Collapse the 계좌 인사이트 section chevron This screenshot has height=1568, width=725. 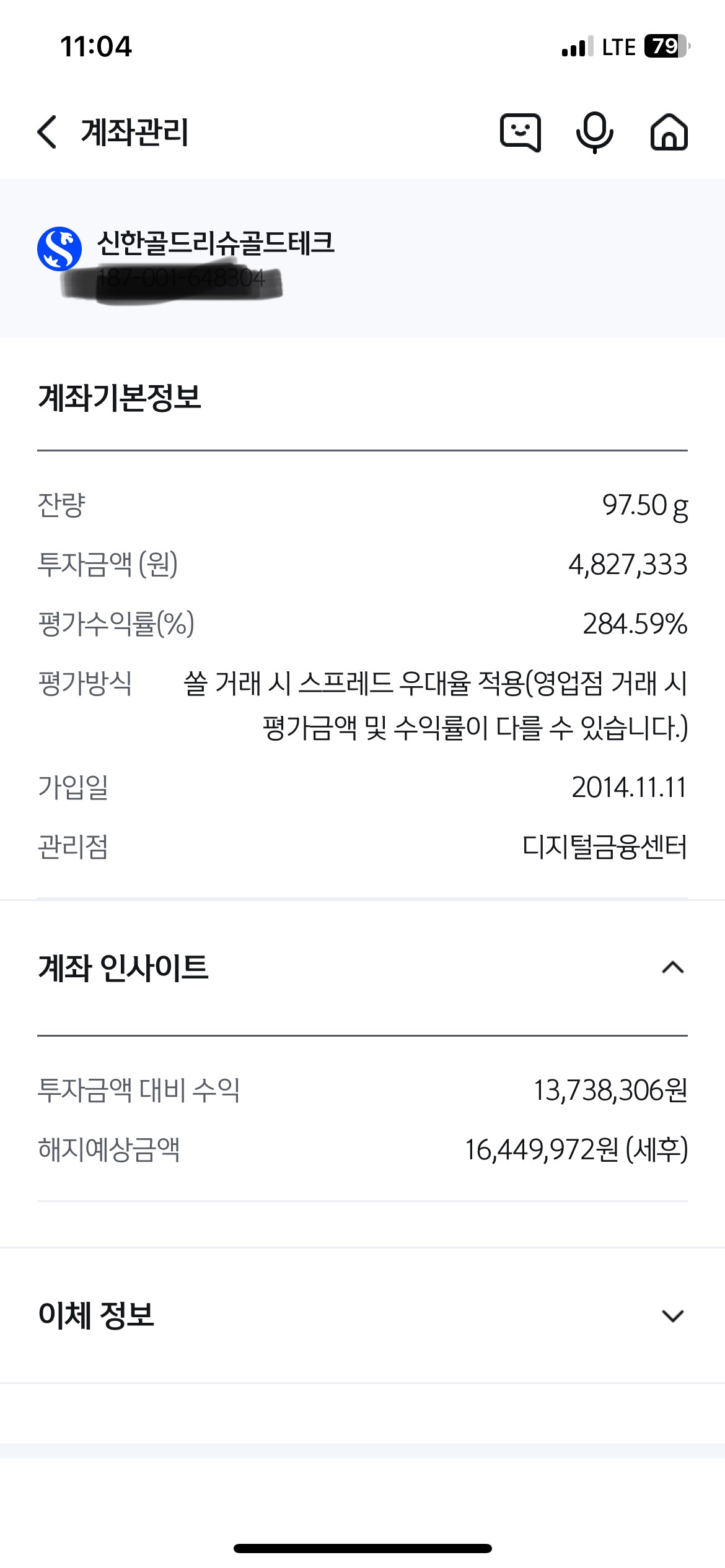click(673, 967)
